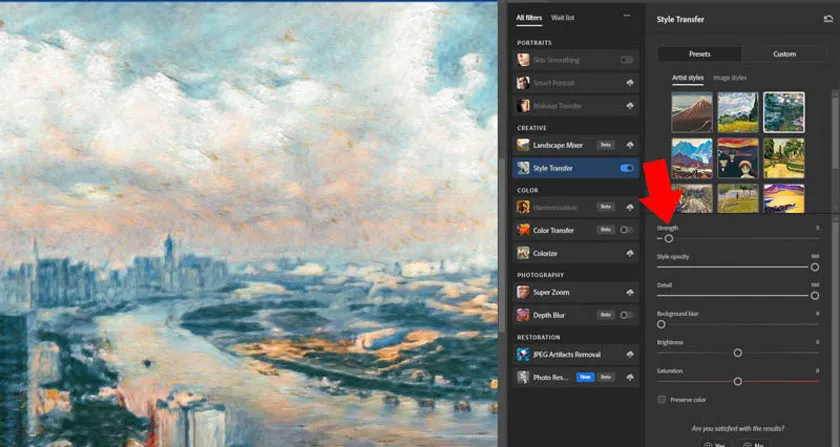This screenshot has width=840, height=447.
Task: Download the Landscape Mixer filter via cloud icon
Action: click(x=629, y=145)
